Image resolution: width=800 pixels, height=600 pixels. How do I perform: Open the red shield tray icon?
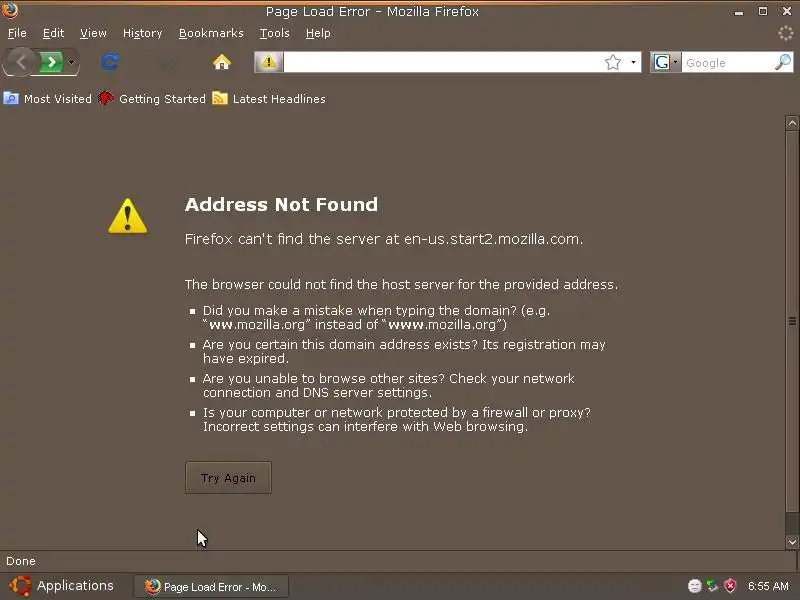(730, 586)
